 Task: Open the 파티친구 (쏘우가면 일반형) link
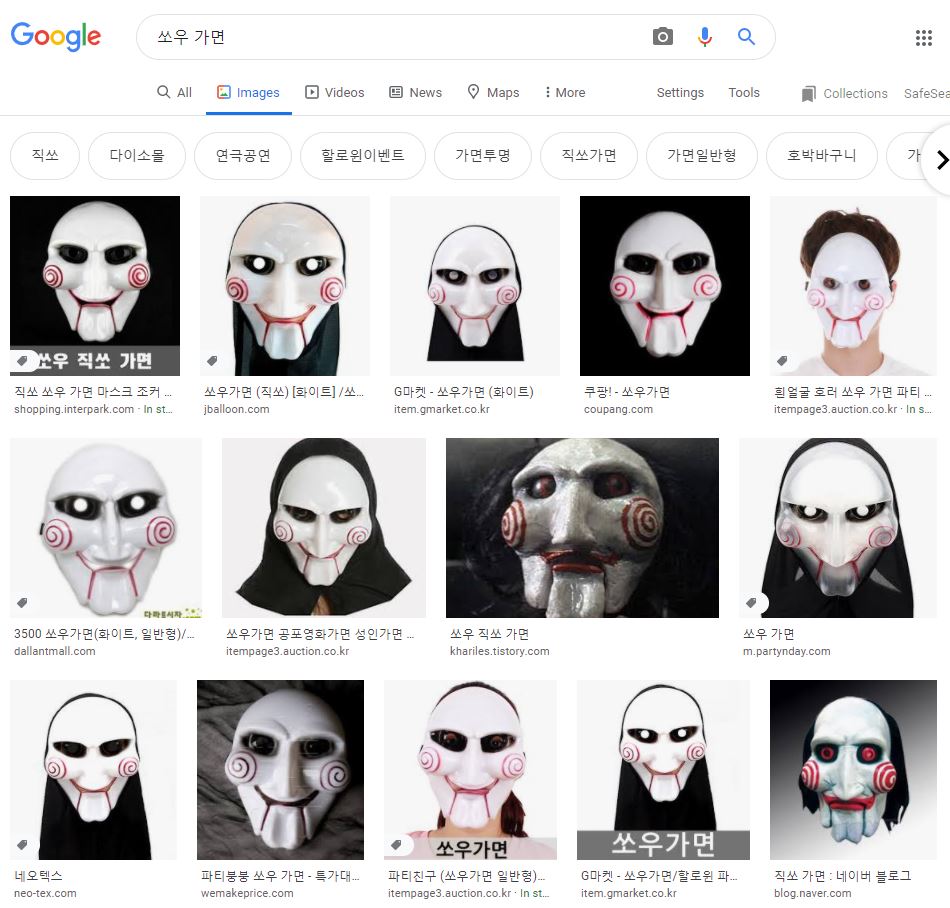coord(467,875)
